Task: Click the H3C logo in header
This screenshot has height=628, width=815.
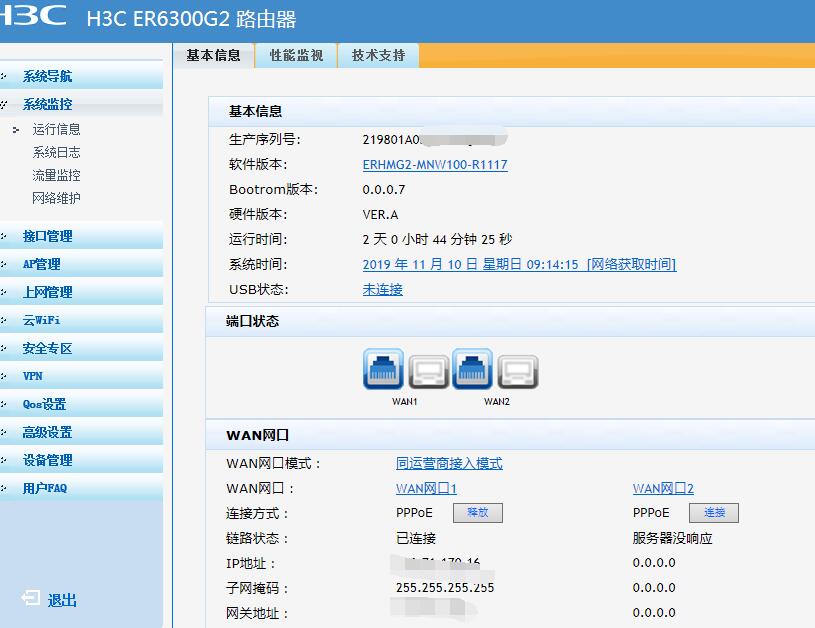Action: tap(33, 15)
